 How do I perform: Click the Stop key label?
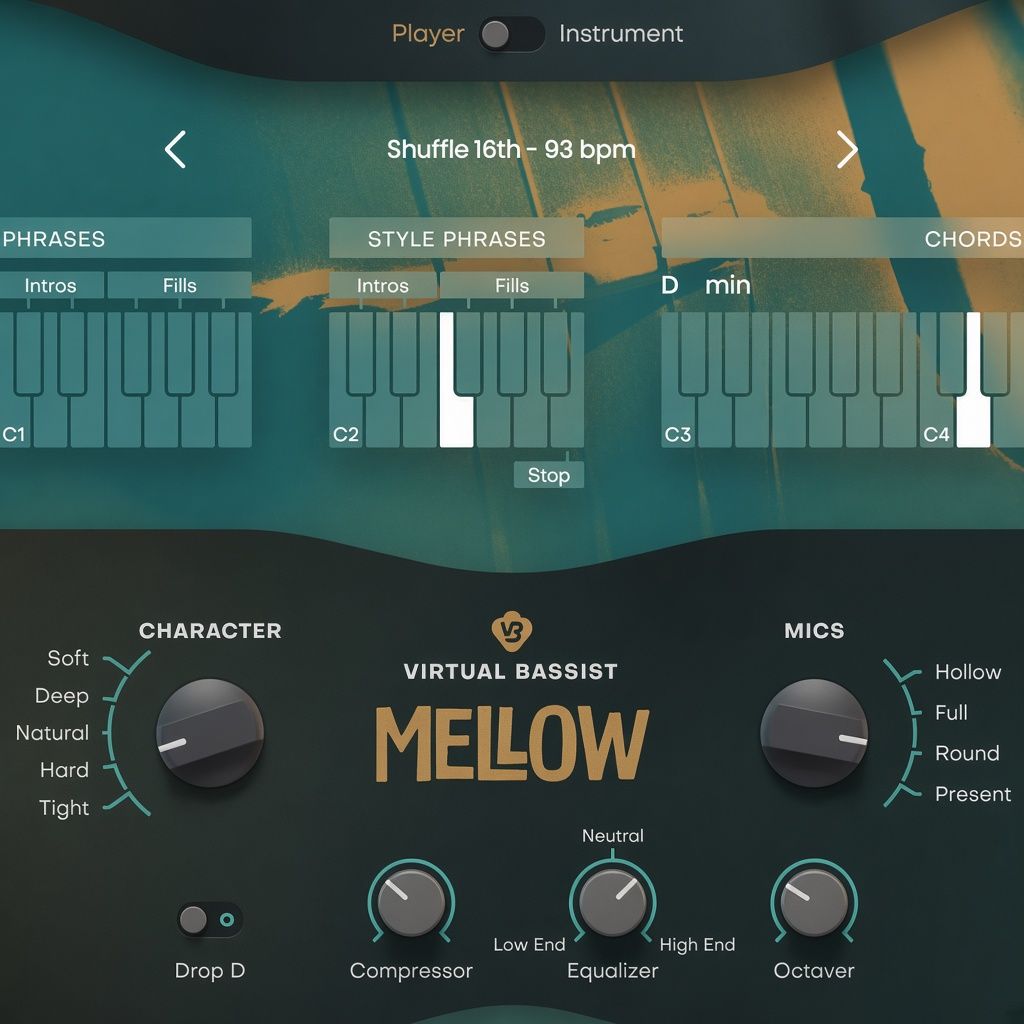tap(549, 475)
